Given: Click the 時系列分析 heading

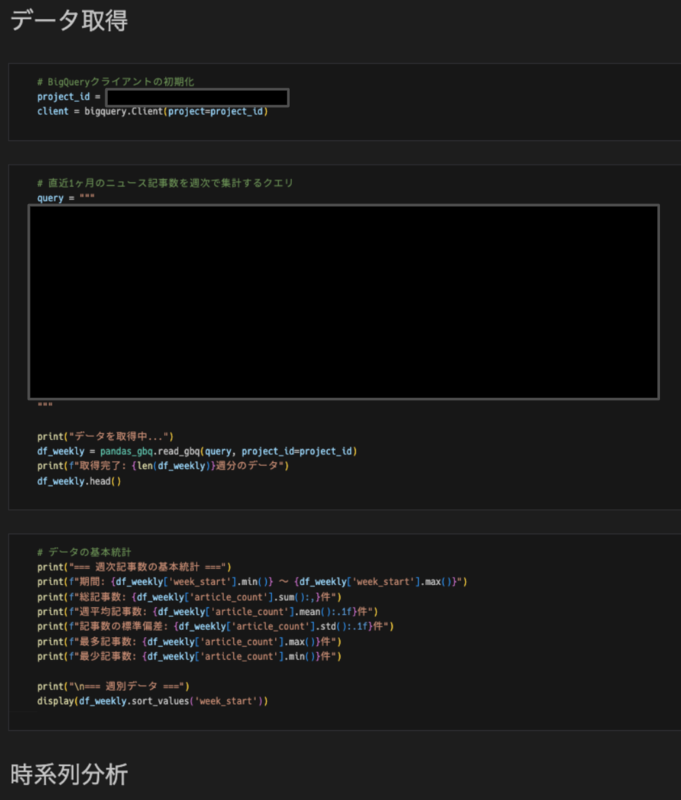Looking at the screenshot, I should [69, 774].
